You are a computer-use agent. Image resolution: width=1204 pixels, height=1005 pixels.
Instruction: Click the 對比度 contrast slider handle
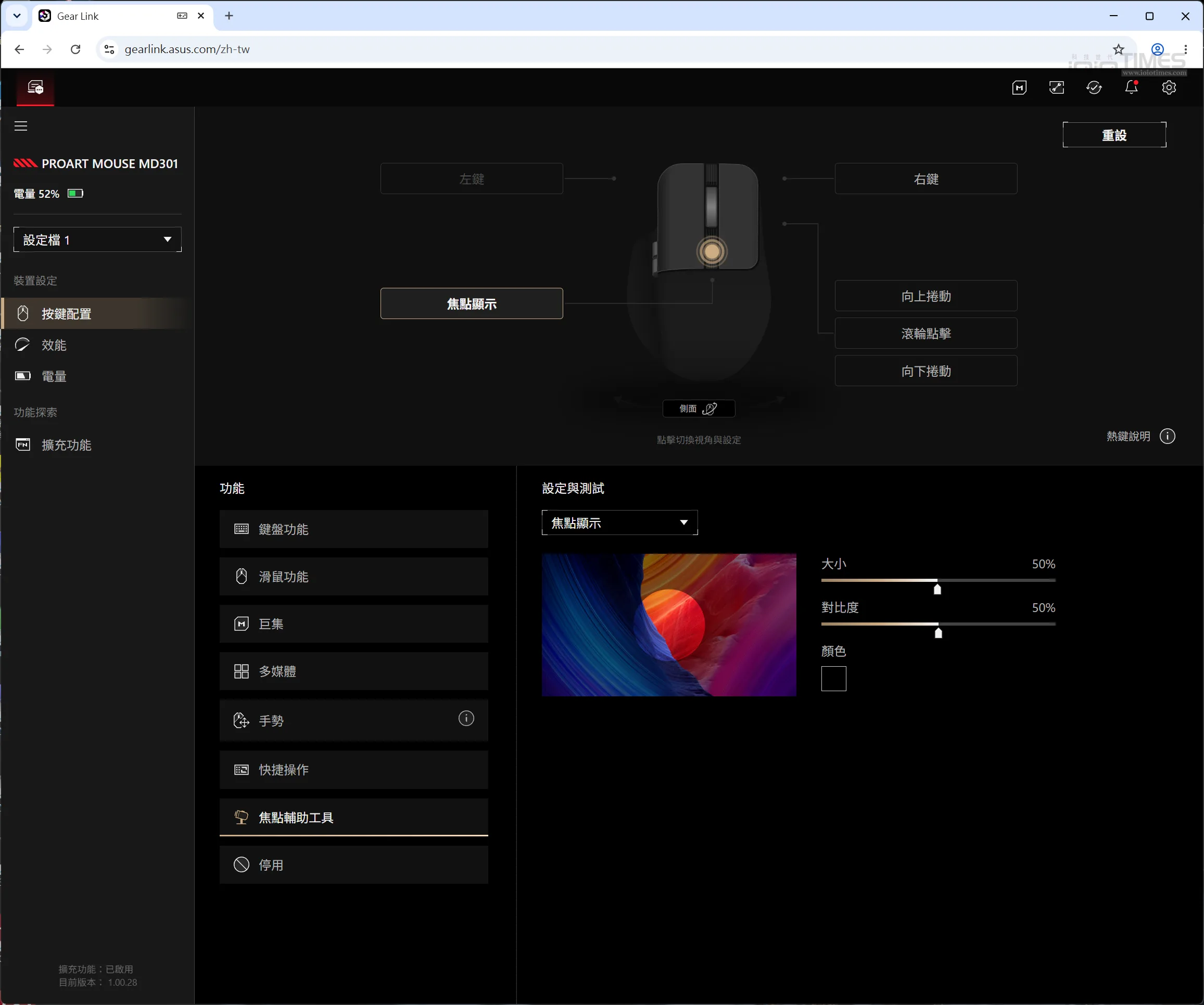939,632
